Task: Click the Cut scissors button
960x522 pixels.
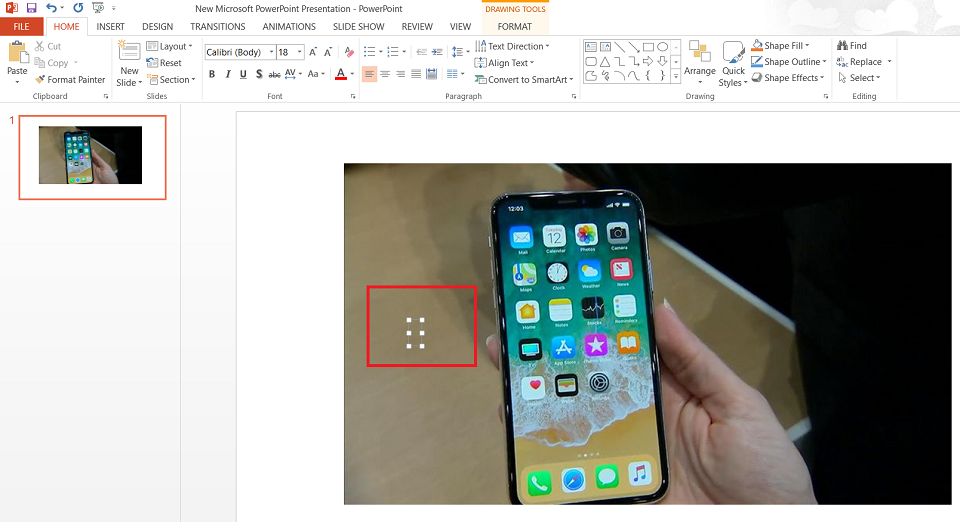Action: (48, 46)
